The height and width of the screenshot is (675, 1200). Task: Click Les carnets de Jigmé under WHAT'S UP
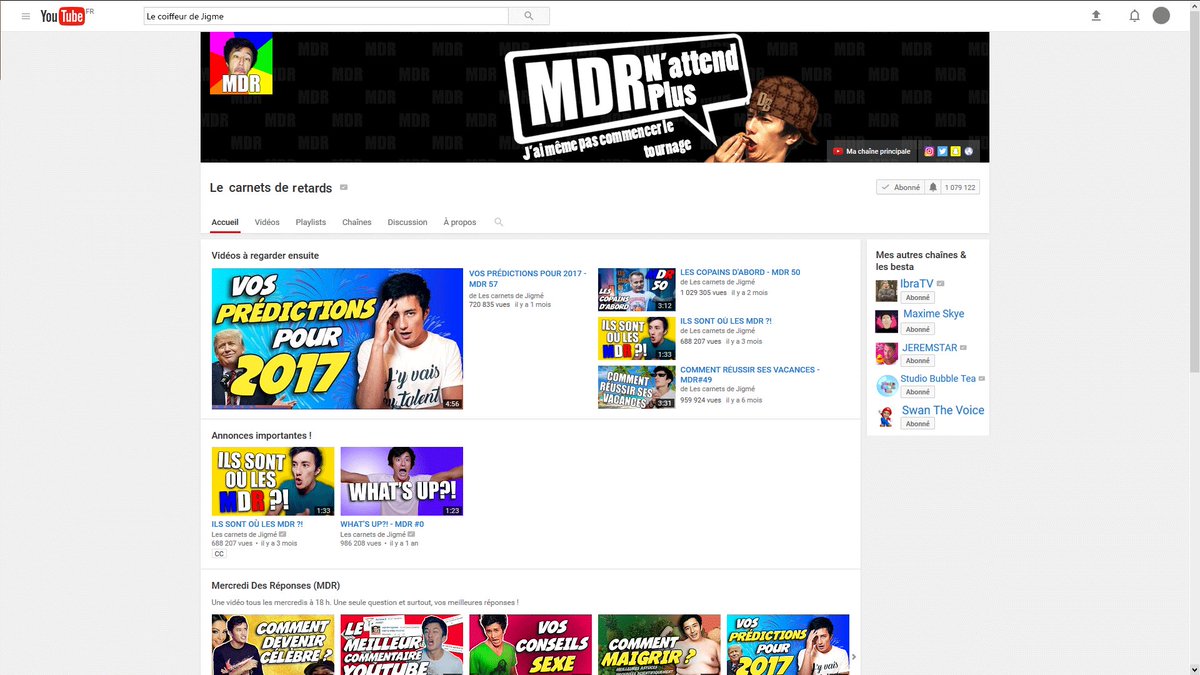374,534
